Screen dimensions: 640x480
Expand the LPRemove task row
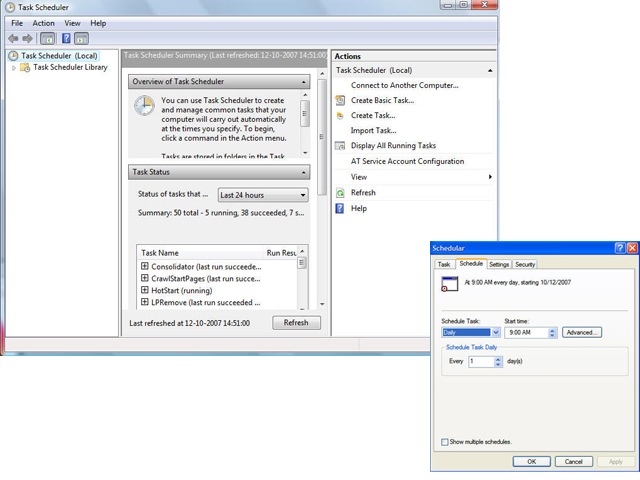tap(144, 302)
